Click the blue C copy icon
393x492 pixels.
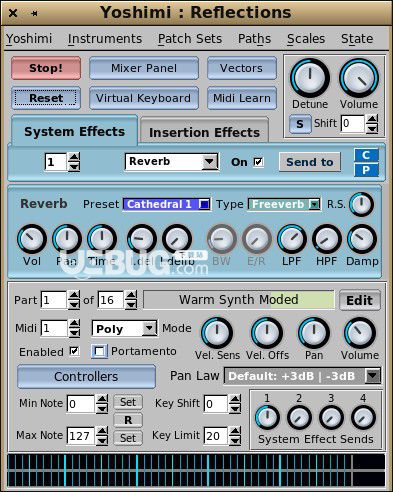(x=366, y=155)
